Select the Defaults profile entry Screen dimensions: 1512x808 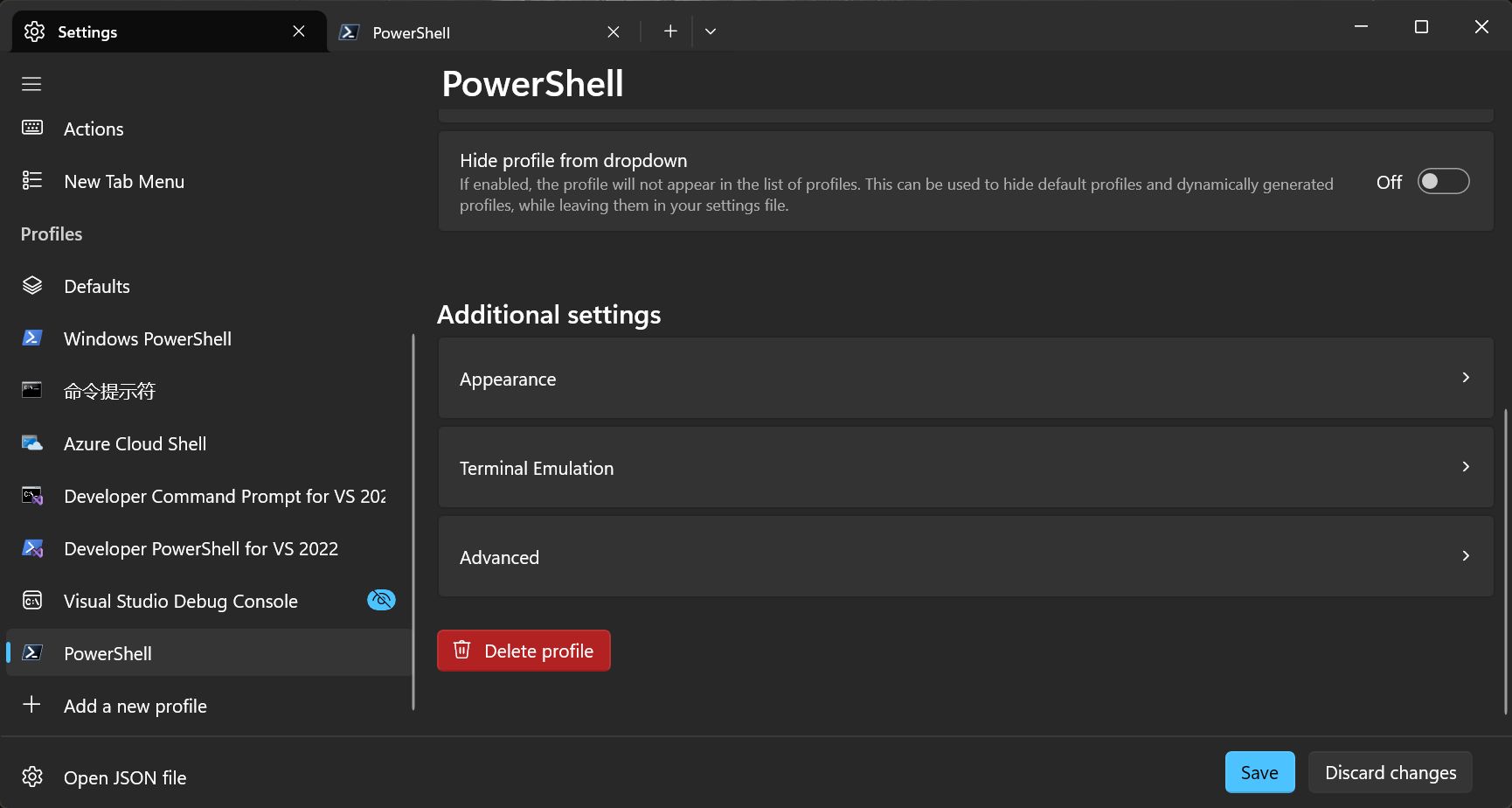pos(209,286)
